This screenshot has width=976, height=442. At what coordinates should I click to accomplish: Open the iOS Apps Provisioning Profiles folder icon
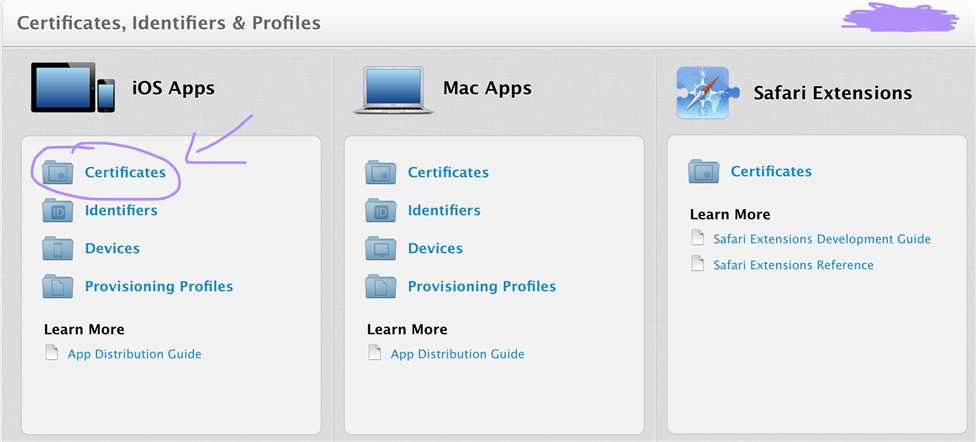coord(58,286)
